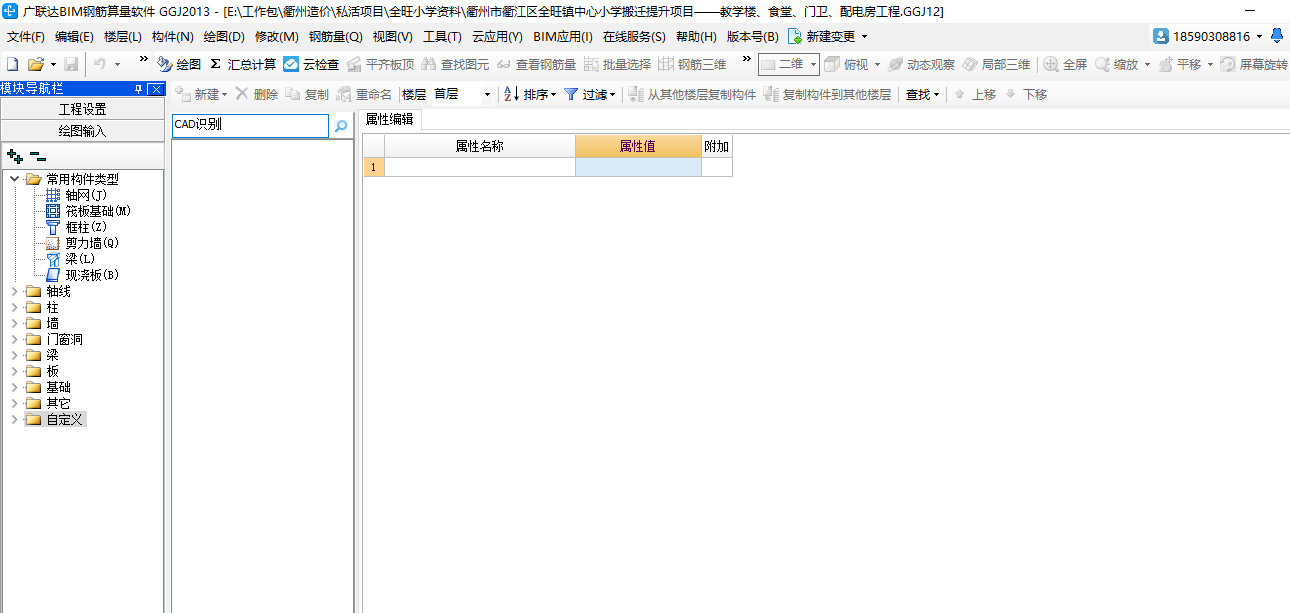This screenshot has height=613, width=1290.
Task: Click 钢筋三维 toolbar icon
Action: point(666,64)
